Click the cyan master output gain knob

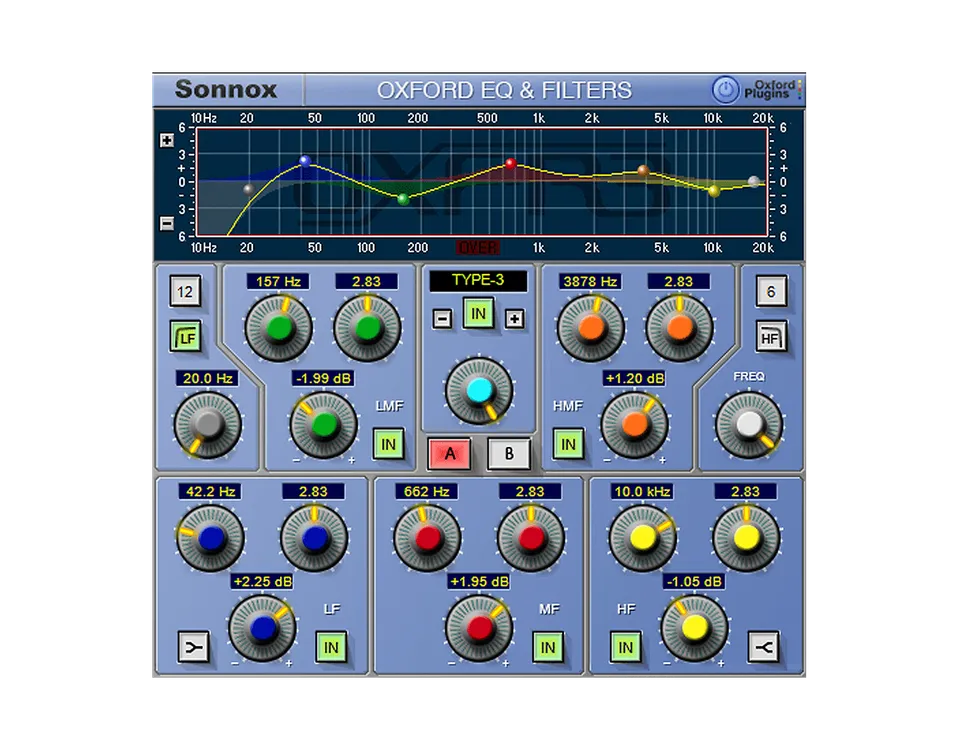pyautogui.click(x=479, y=390)
